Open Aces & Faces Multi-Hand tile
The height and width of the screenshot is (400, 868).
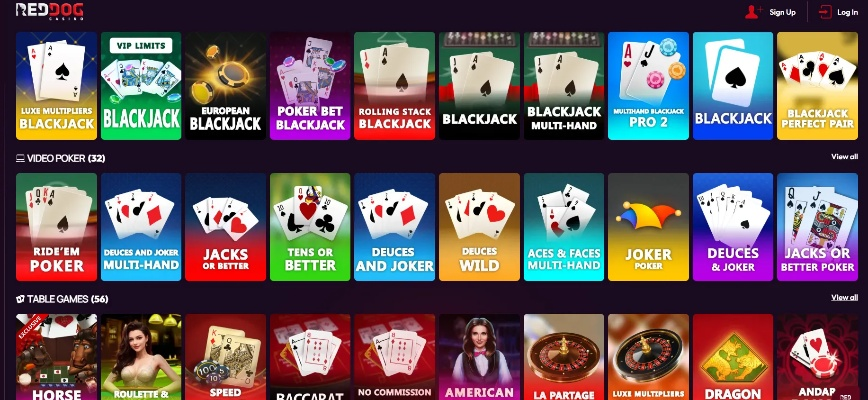564,227
